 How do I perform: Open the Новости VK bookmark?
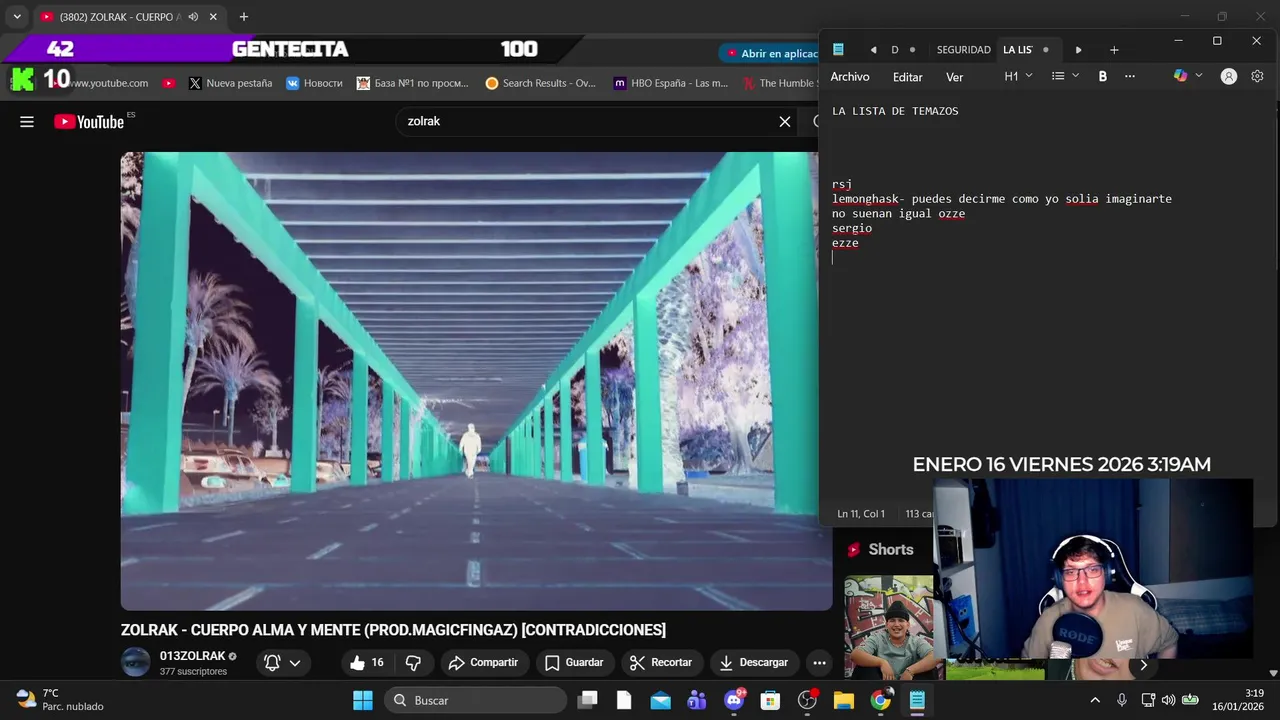tap(314, 83)
